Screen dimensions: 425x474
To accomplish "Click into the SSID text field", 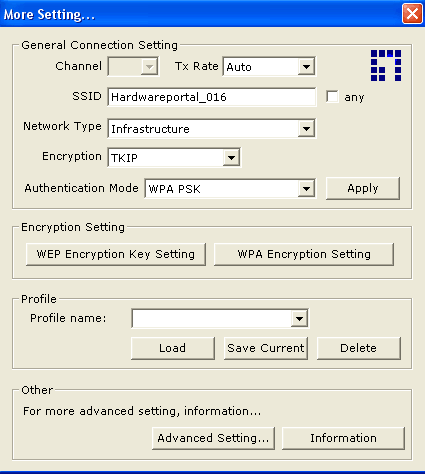I will [x=212, y=97].
